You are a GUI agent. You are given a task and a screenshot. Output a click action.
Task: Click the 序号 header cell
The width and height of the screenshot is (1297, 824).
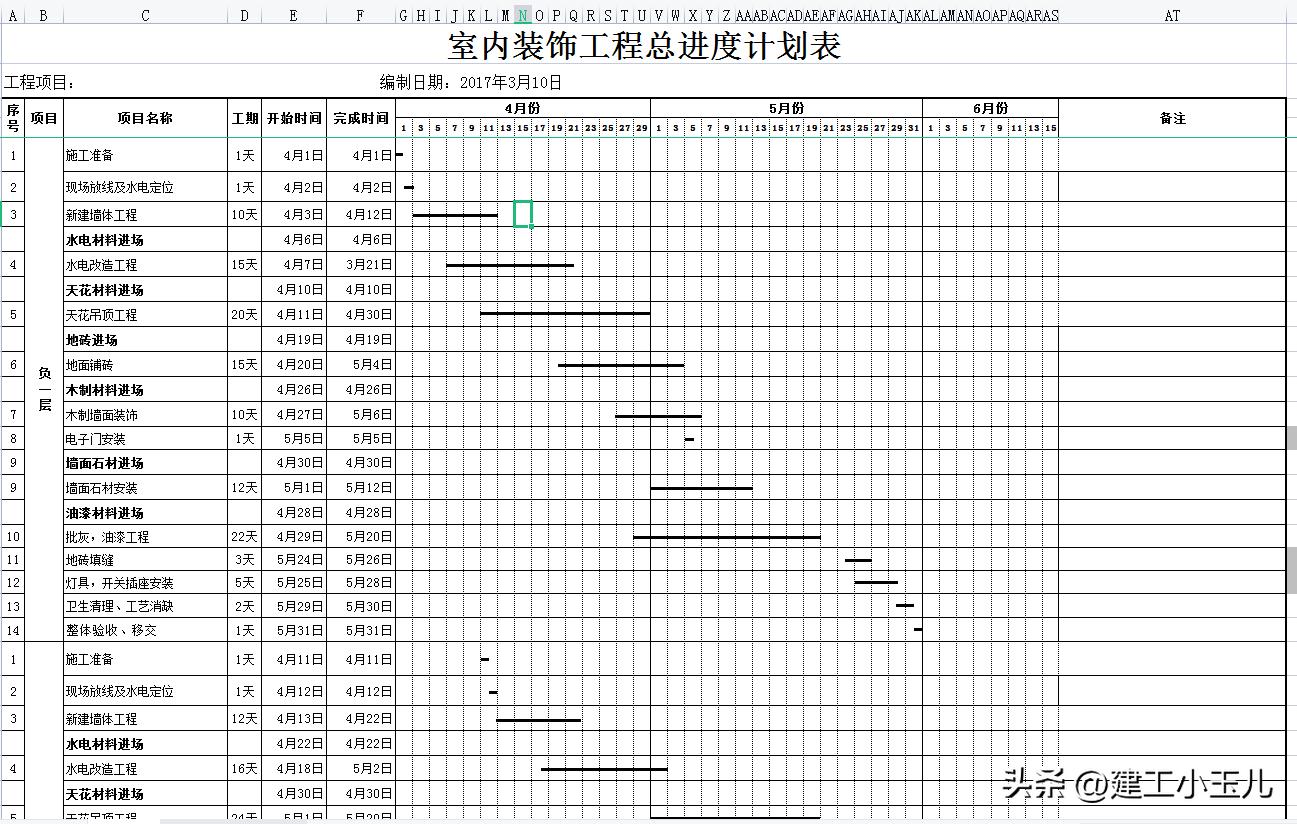(13, 118)
